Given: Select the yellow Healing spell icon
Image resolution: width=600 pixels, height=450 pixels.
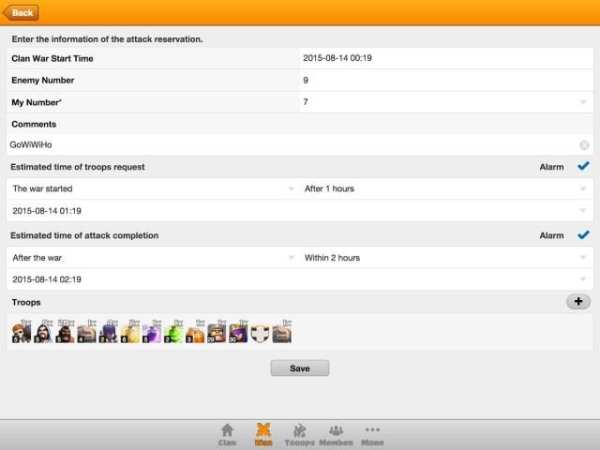Looking at the screenshot, I should (x=130, y=332).
